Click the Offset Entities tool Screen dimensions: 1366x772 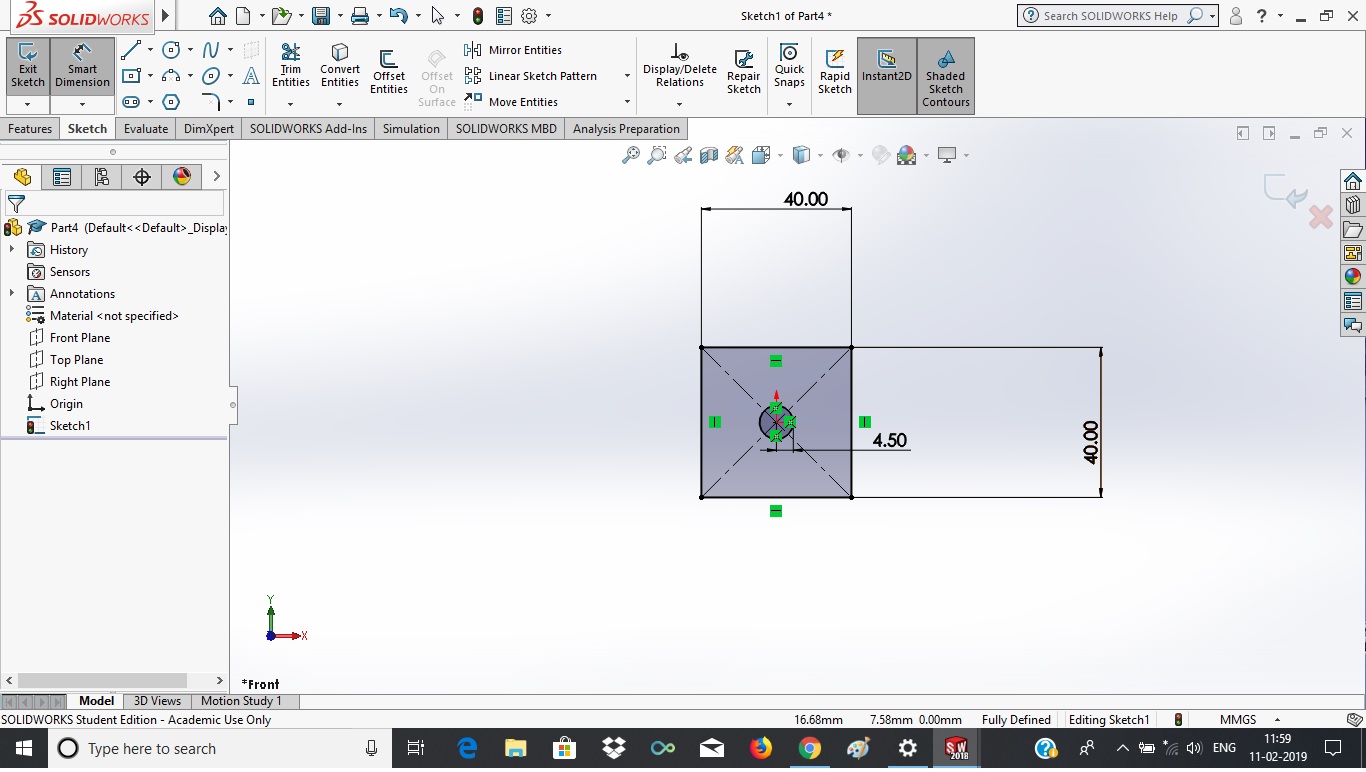pyautogui.click(x=389, y=72)
